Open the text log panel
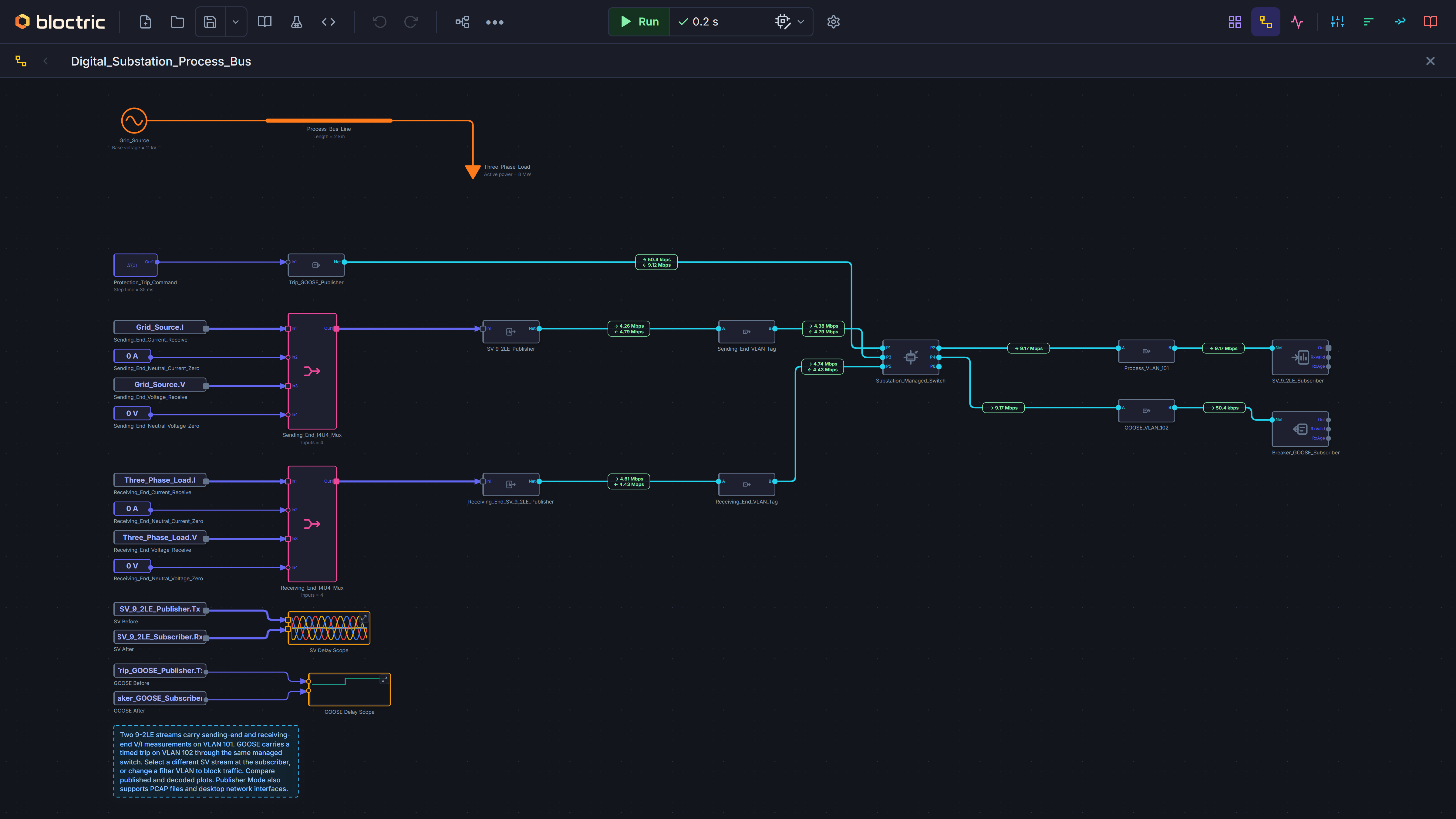This screenshot has width=1456, height=819. (1368, 22)
